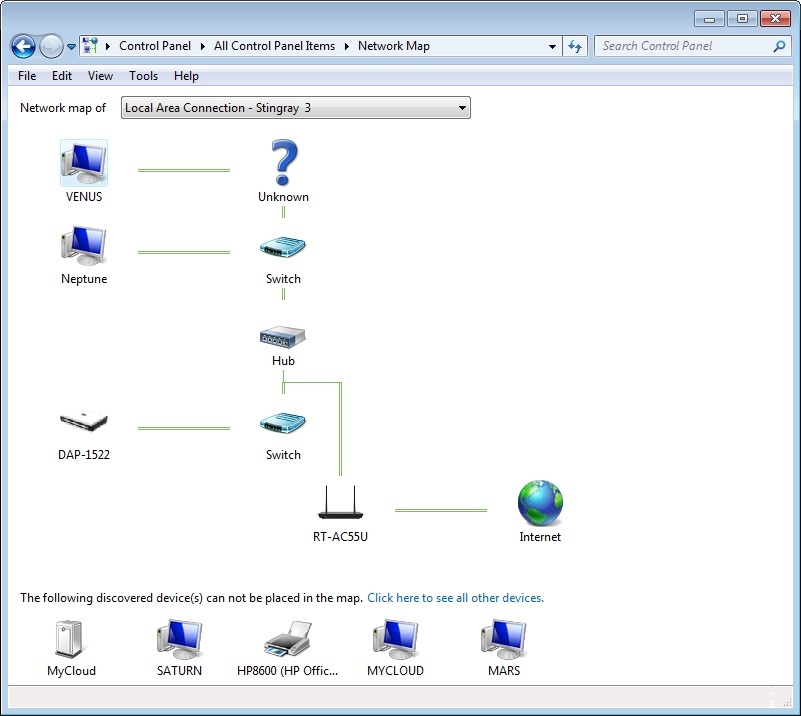Click the SATURN computer icon
Image resolution: width=801 pixels, height=716 pixels.
(x=179, y=638)
